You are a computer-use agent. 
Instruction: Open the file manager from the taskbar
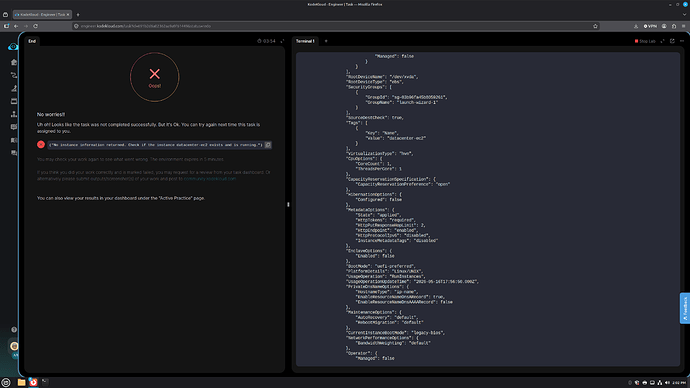tap(21, 382)
